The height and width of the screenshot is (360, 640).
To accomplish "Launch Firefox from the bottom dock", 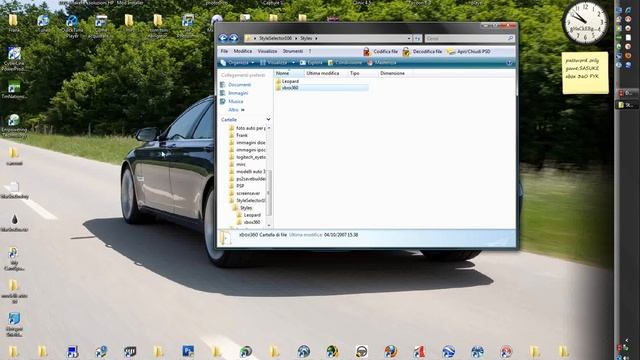I will [x=390, y=351].
